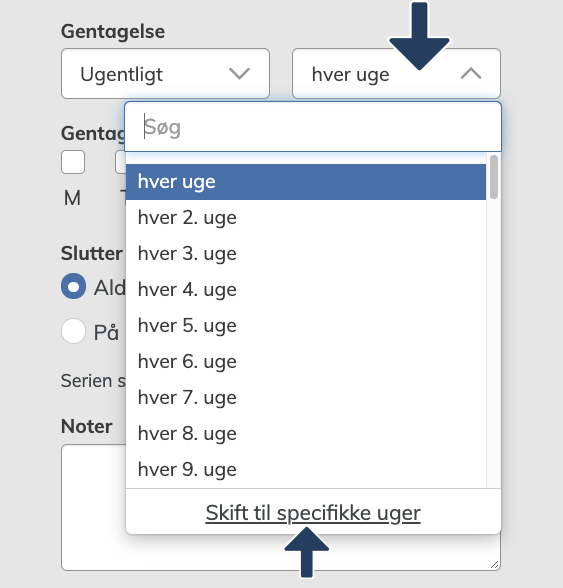Click the Søg search field
This screenshot has height=588, width=563.
click(x=313, y=127)
